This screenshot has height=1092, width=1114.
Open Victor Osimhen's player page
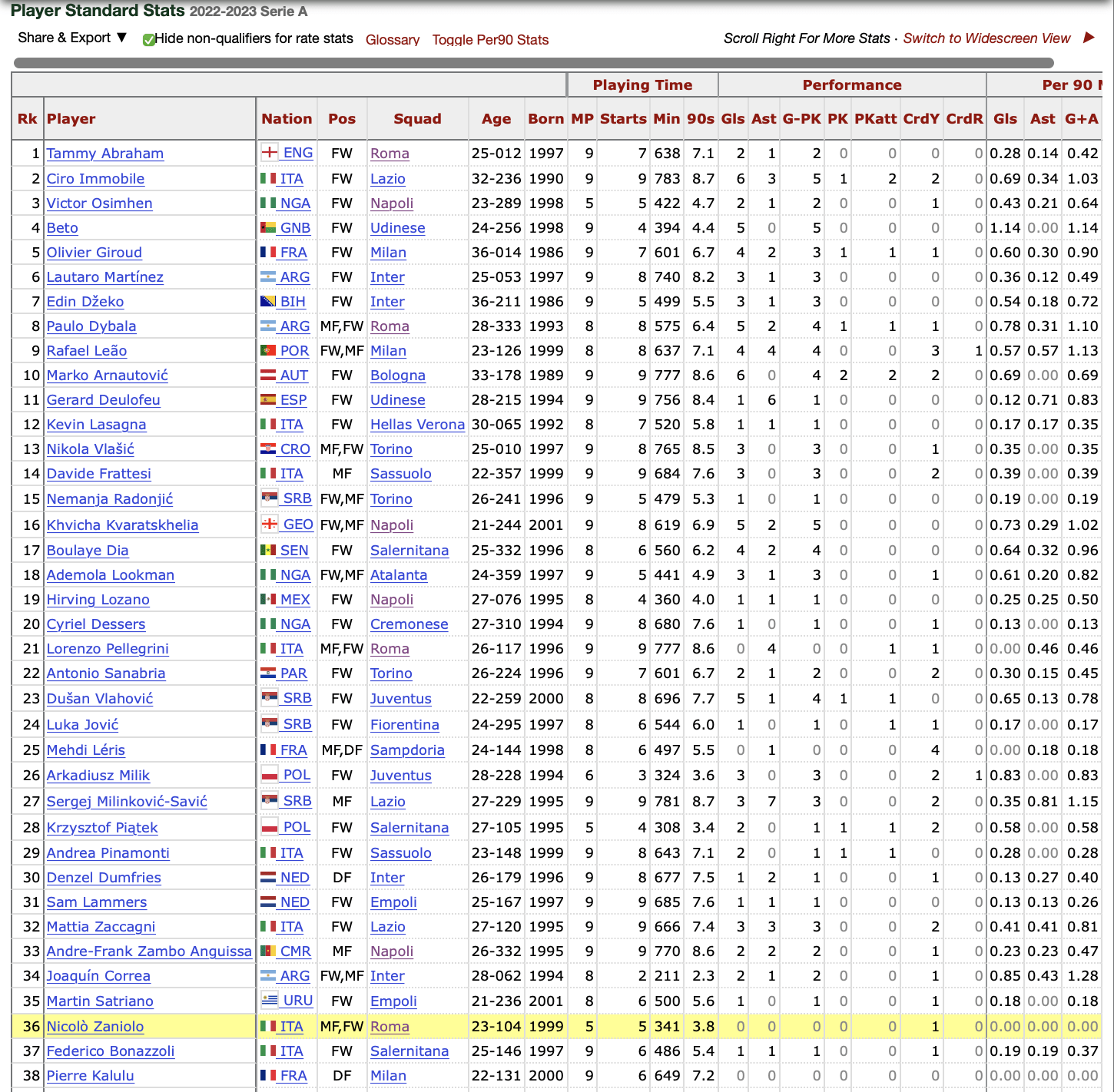pyautogui.click(x=99, y=203)
